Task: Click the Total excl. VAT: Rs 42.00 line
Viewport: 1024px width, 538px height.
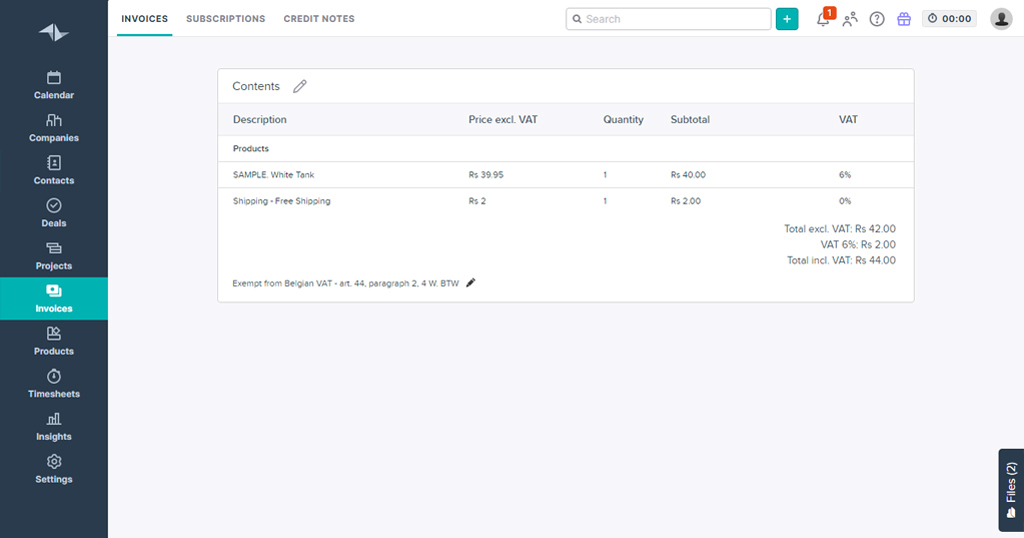Action: click(840, 229)
